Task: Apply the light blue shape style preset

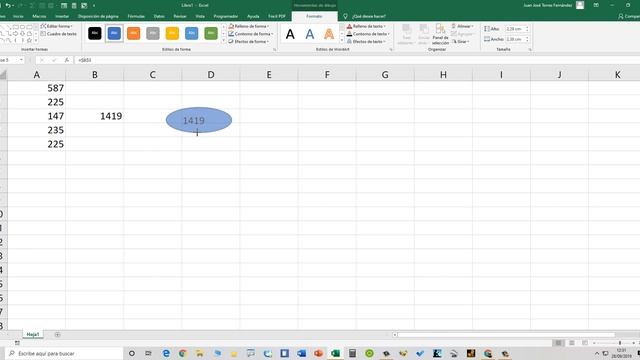Action: 191,33
